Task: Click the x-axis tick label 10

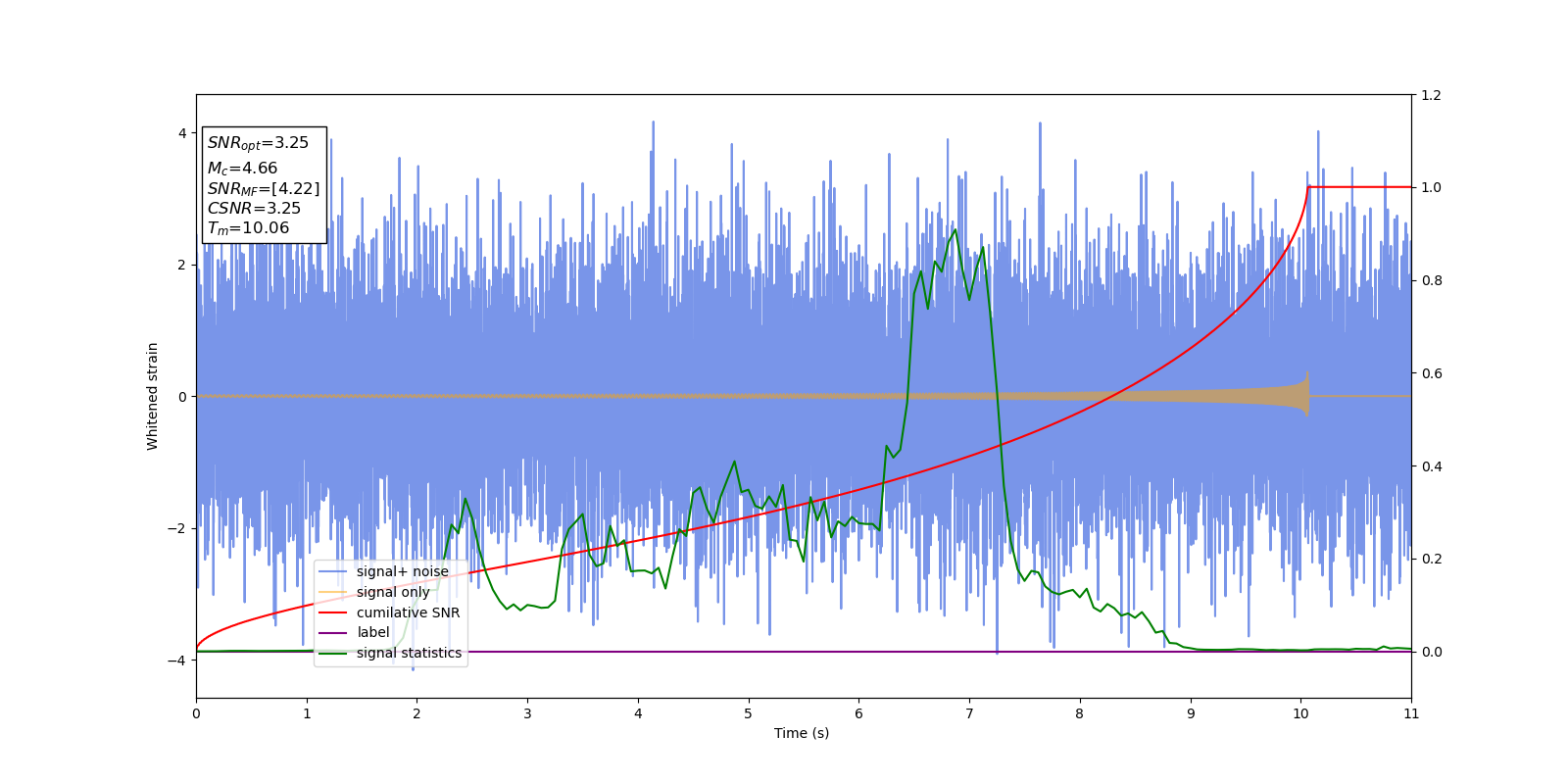Action: click(x=1300, y=713)
